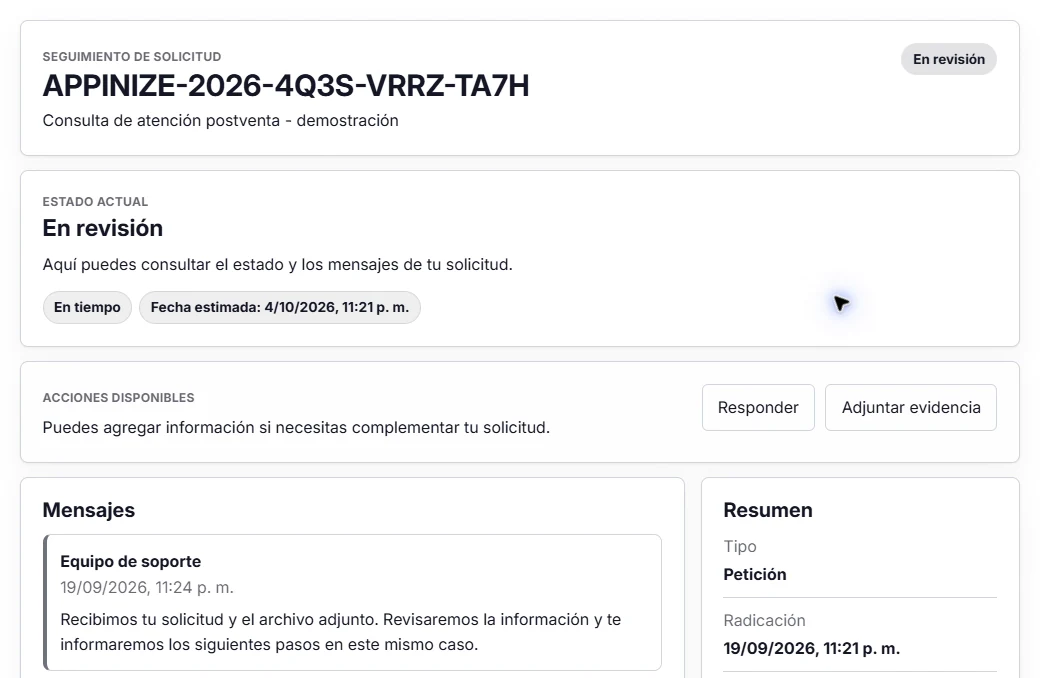Click the Radicación date 19/09/2026, 11:21 p. m.
This screenshot has width=1040, height=678.
click(x=811, y=649)
